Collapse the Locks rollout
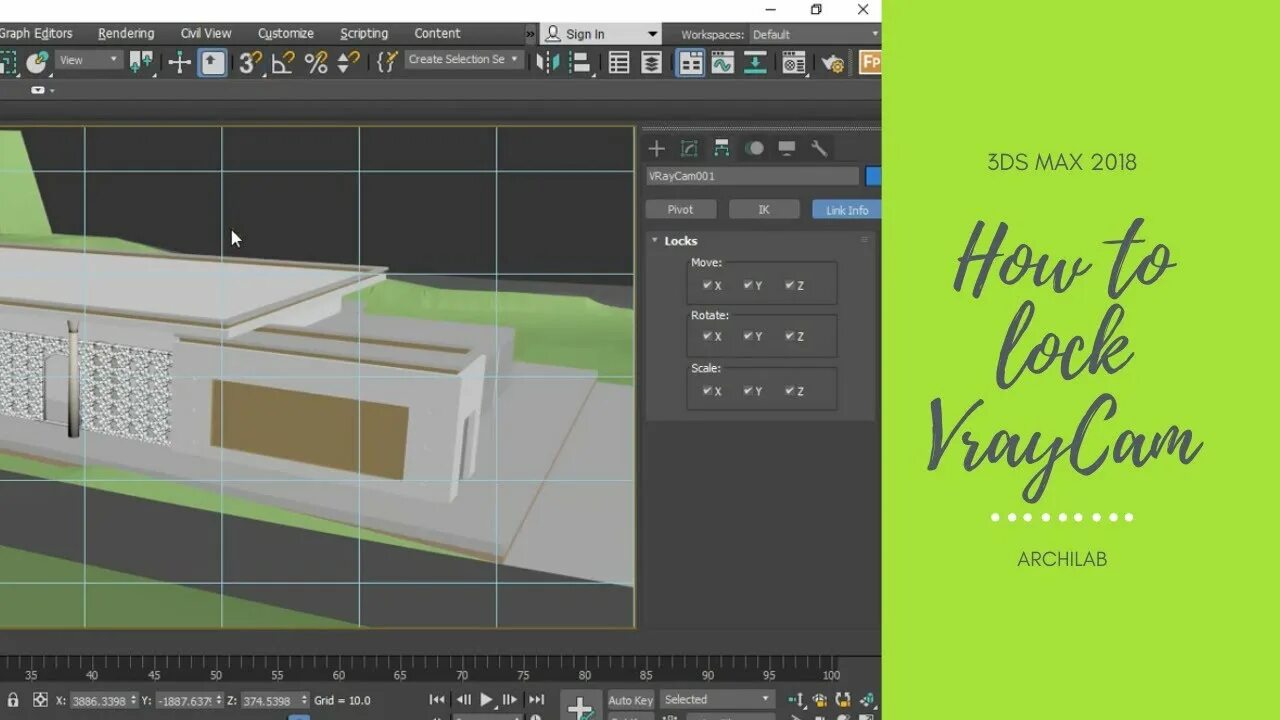1280x720 pixels. (680, 241)
